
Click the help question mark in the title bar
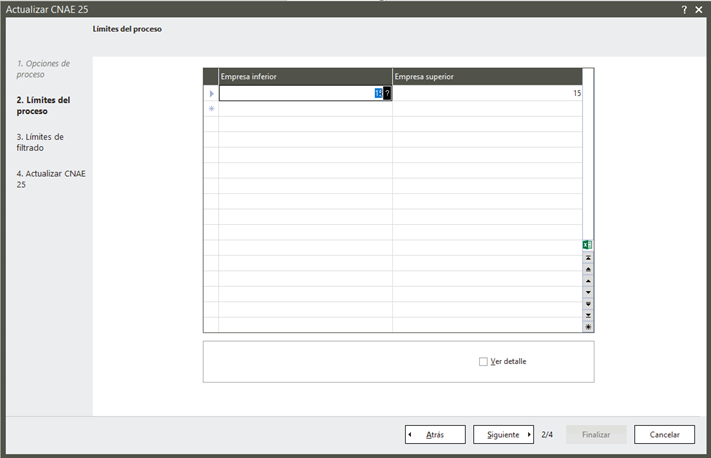(x=684, y=9)
